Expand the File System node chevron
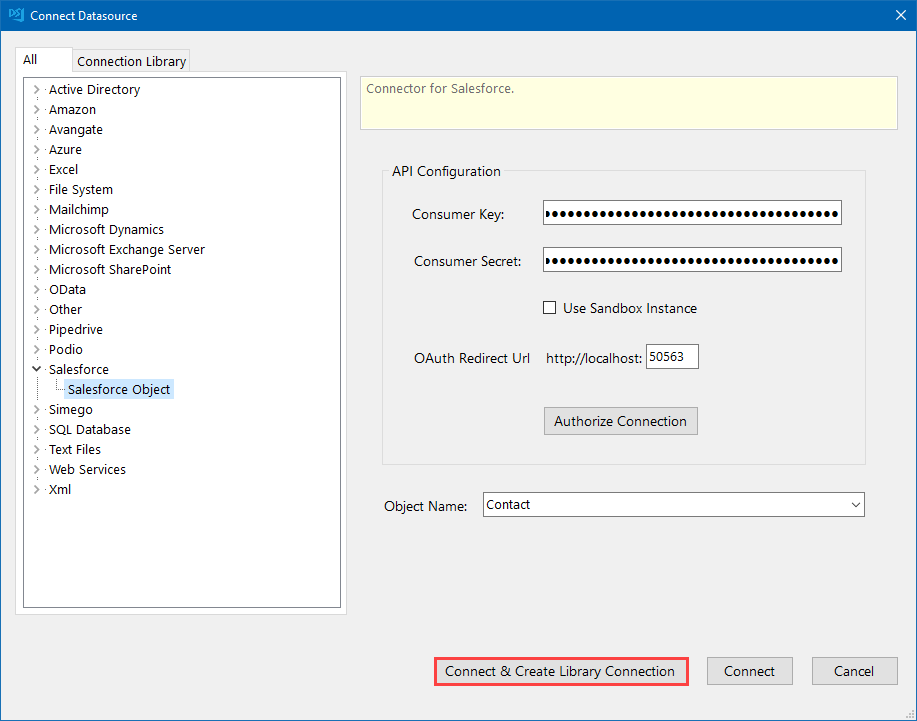Screen dimensions: 917x721 [36, 189]
